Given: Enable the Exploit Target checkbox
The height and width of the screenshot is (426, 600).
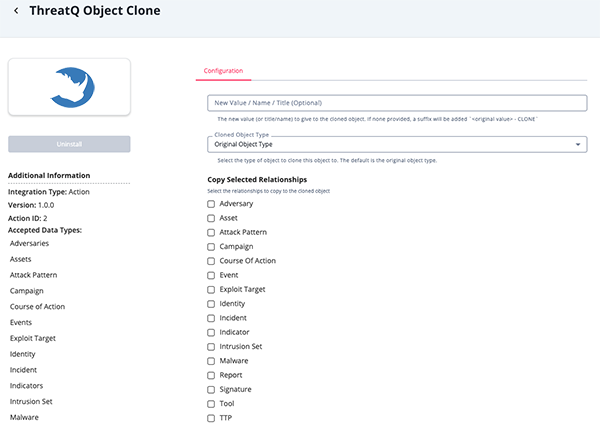Looking at the screenshot, I should [x=211, y=290].
